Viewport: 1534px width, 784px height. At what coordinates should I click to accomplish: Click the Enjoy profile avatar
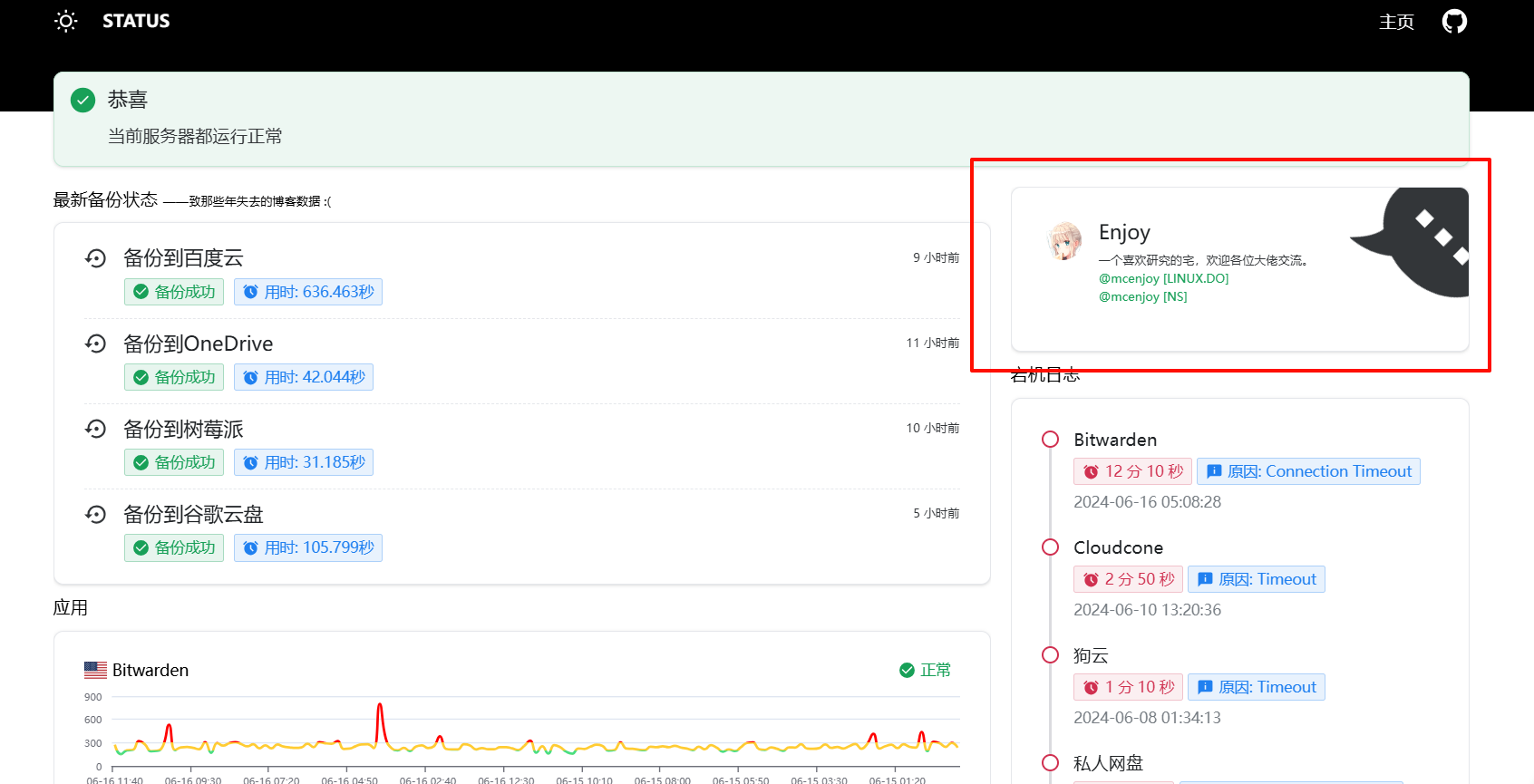pos(1064,241)
